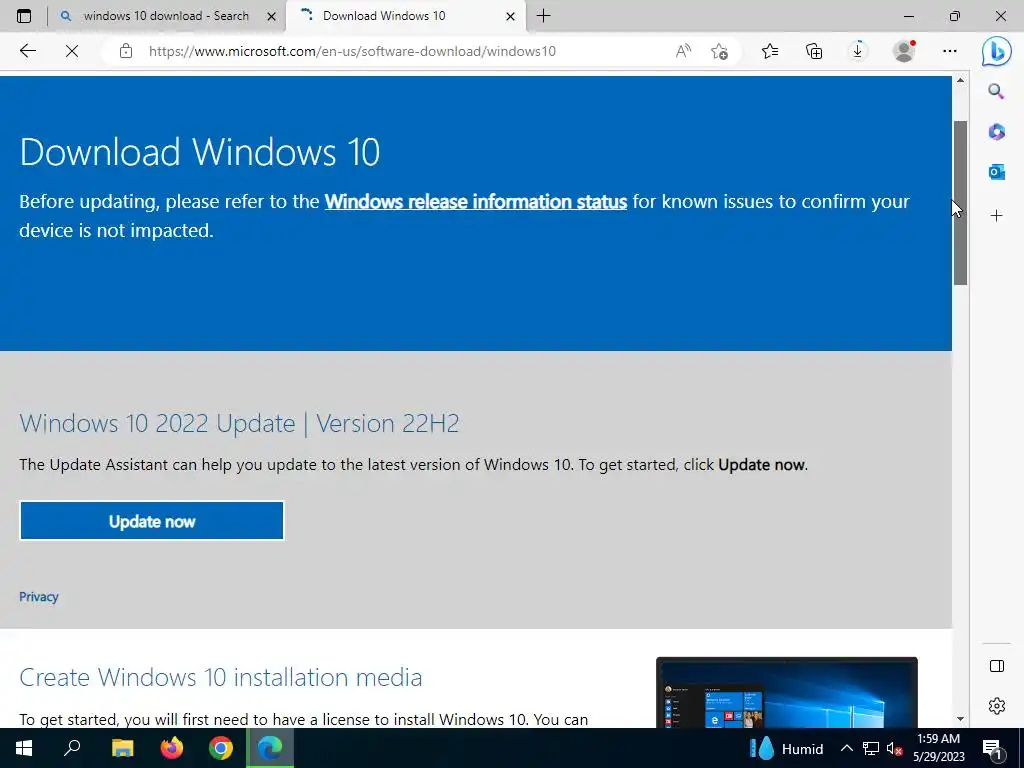Toggle sidebar visibility icon
This screenshot has width=1024, height=768.
(997, 666)
